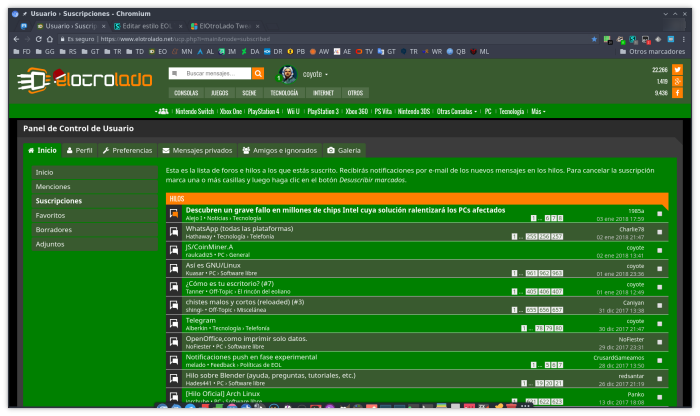This screenshot has width=700, height=416.
Task: Check the box for JS/CoinMiner.A thread
Action: [x=659, y=250]
